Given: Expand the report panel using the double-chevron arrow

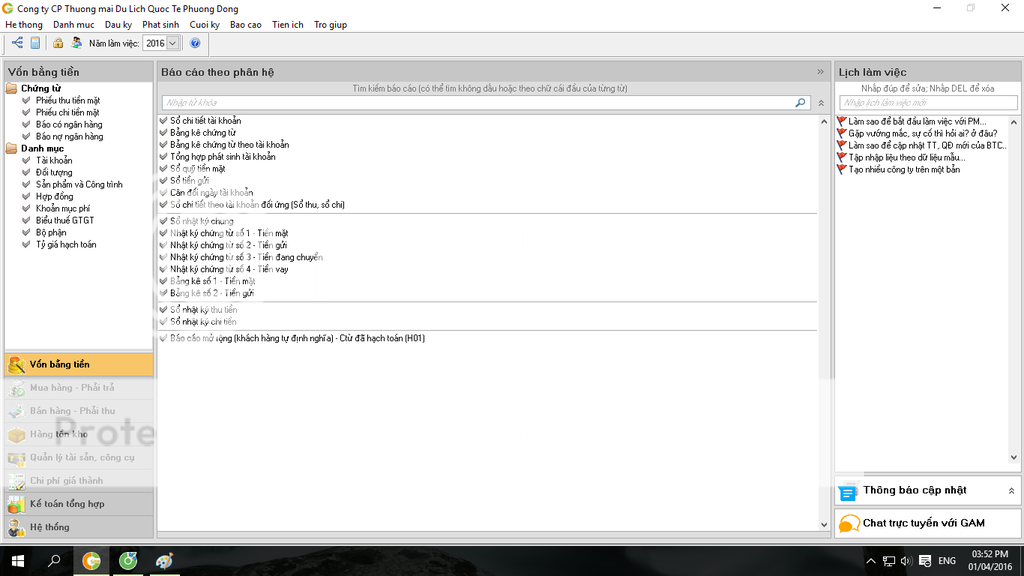Looking at the screenshot, I should pyautogui.click(x=820, y=72).
